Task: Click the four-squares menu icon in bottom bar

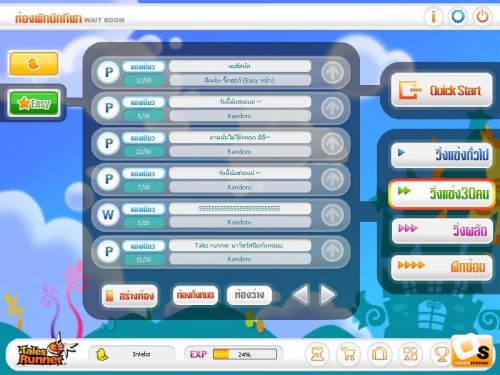Action: coord(410,354)
